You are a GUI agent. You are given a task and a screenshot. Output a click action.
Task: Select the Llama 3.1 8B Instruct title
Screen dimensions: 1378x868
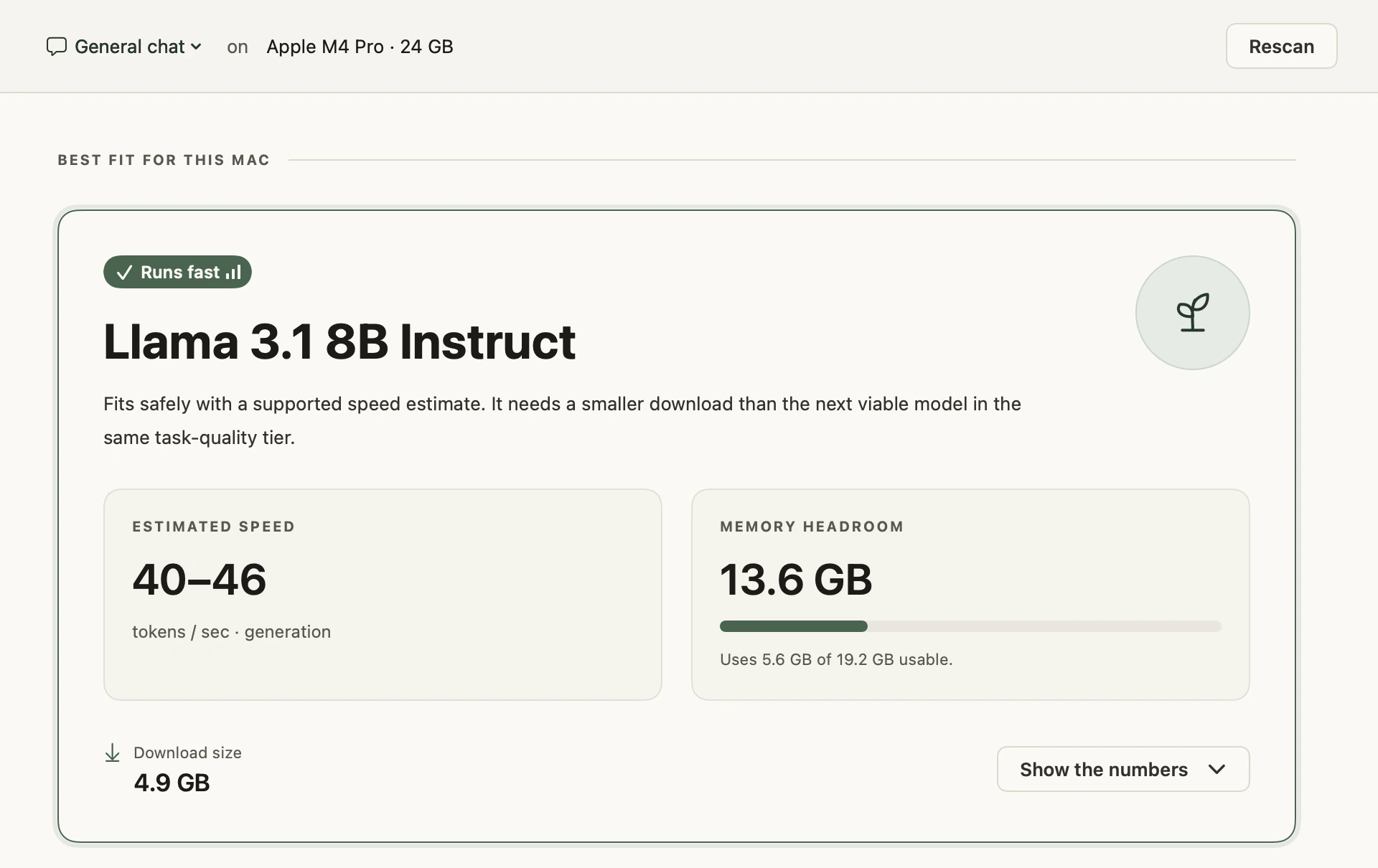(x=339, y=341)
